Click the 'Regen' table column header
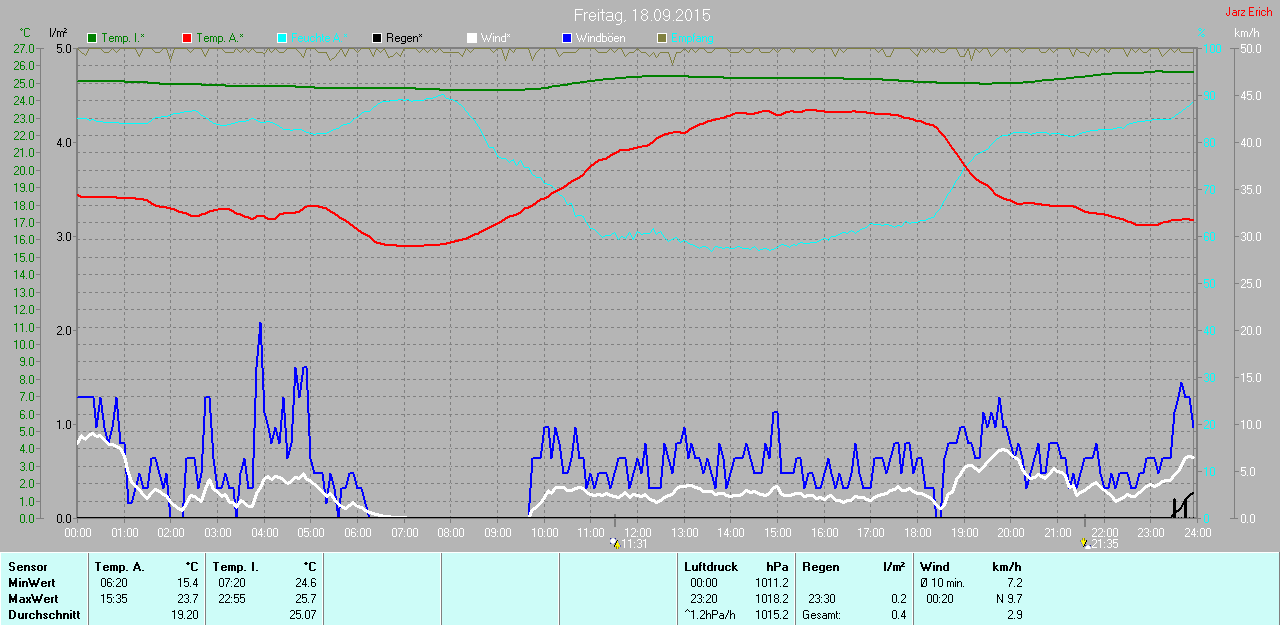The image size is (1280, 625). 820,567
